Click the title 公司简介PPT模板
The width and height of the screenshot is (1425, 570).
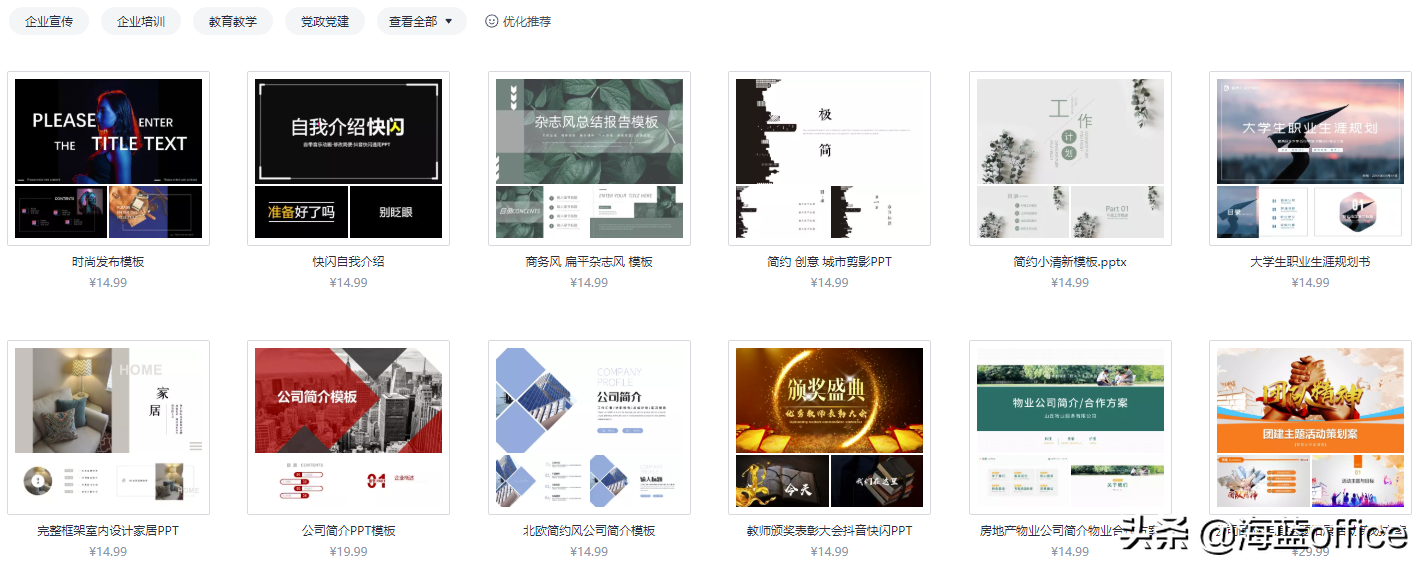(348, 531)
